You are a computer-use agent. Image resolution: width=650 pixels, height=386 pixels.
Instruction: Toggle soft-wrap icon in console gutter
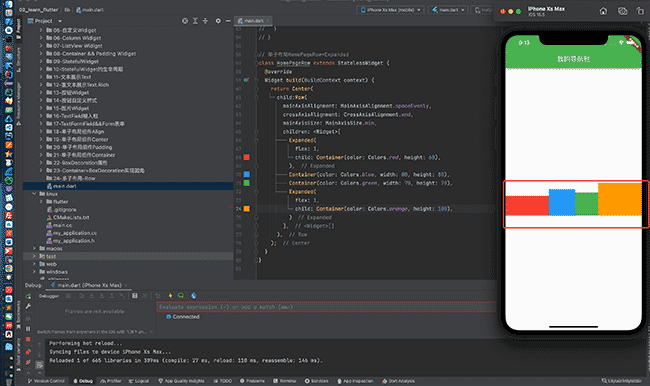pyautogui.click(x=39, y=365)
